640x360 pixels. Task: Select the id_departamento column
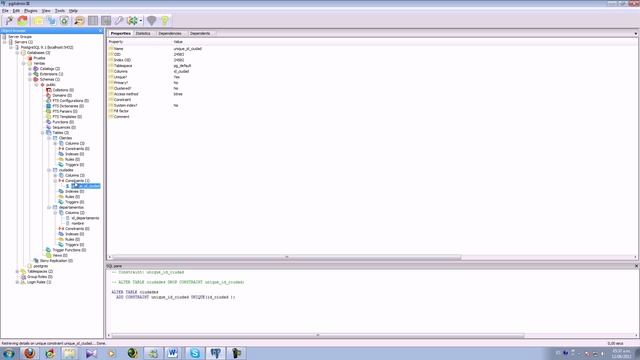85,218
